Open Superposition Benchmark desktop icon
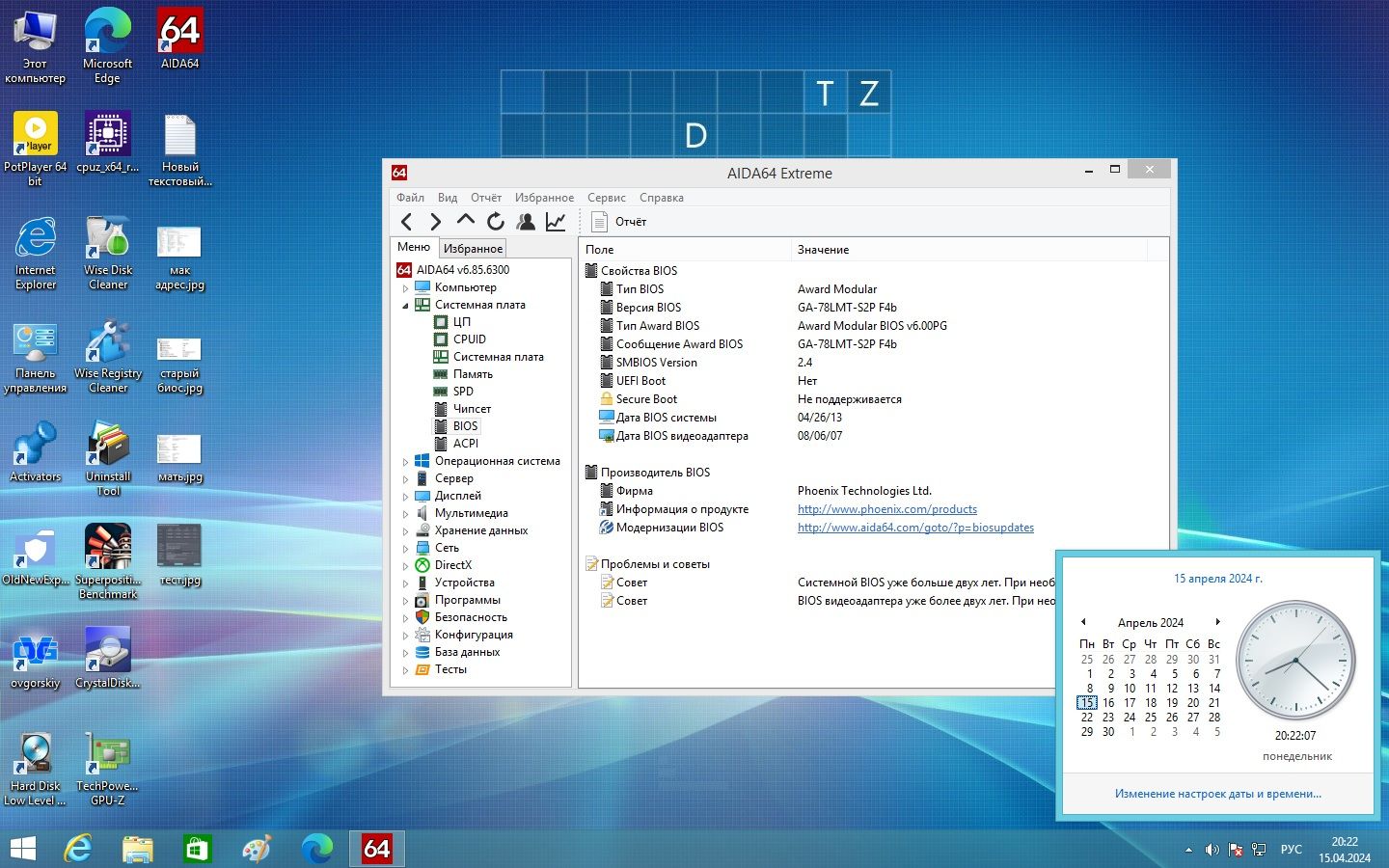The height and width of the screenshot is (868, 1389). (108, 562)
